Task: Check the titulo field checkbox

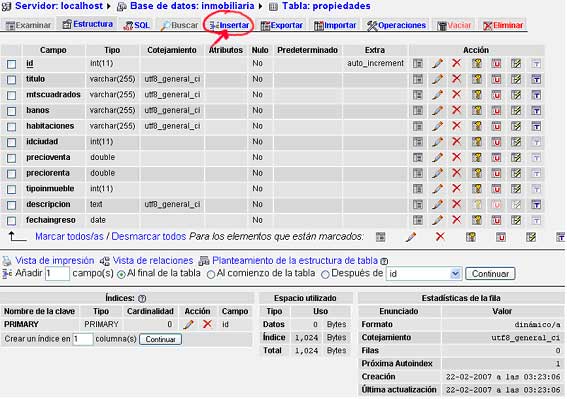Action: (x=12, y=80)
